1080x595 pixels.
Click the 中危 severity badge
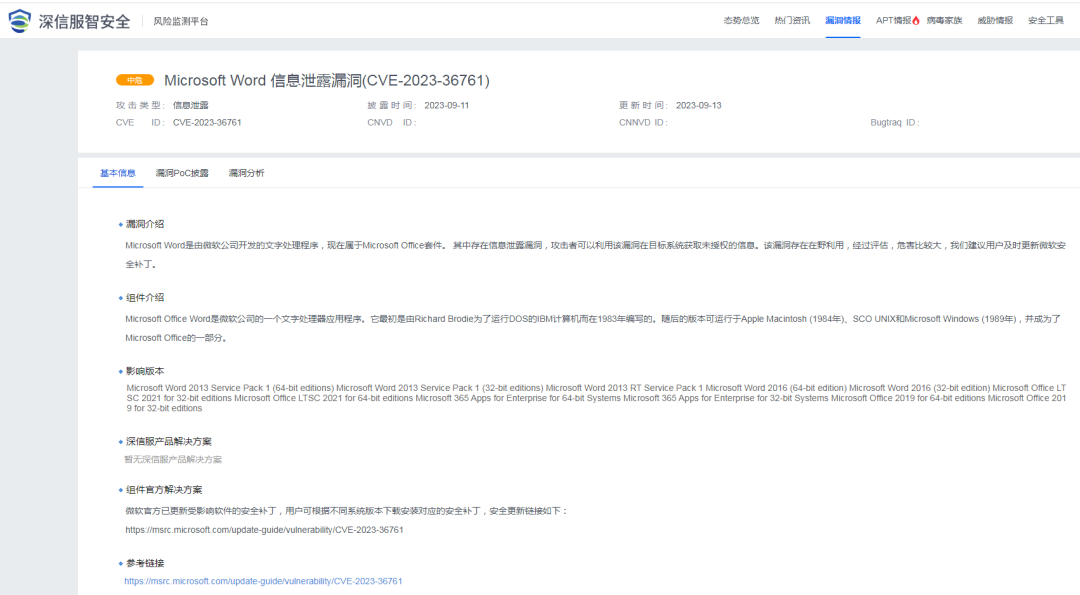tap(135, 81)
